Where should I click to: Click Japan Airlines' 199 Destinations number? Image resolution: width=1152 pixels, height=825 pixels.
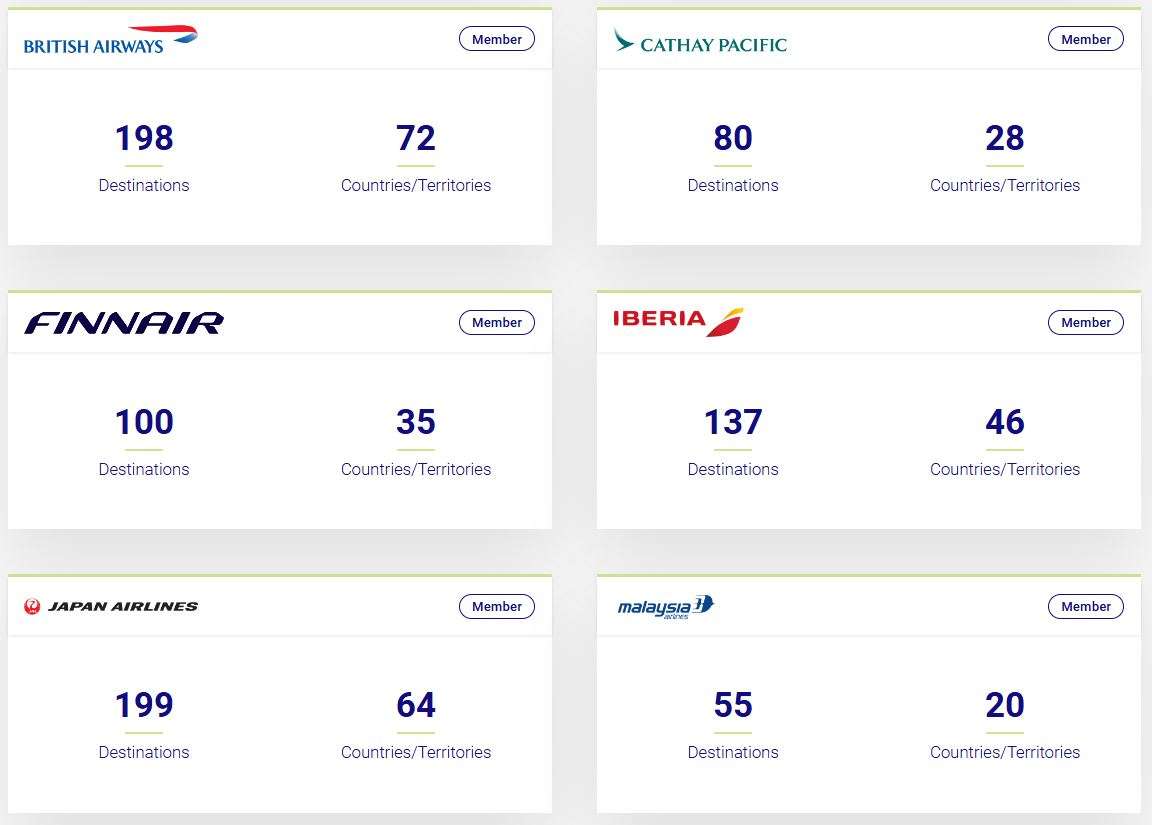pos(144,705)
